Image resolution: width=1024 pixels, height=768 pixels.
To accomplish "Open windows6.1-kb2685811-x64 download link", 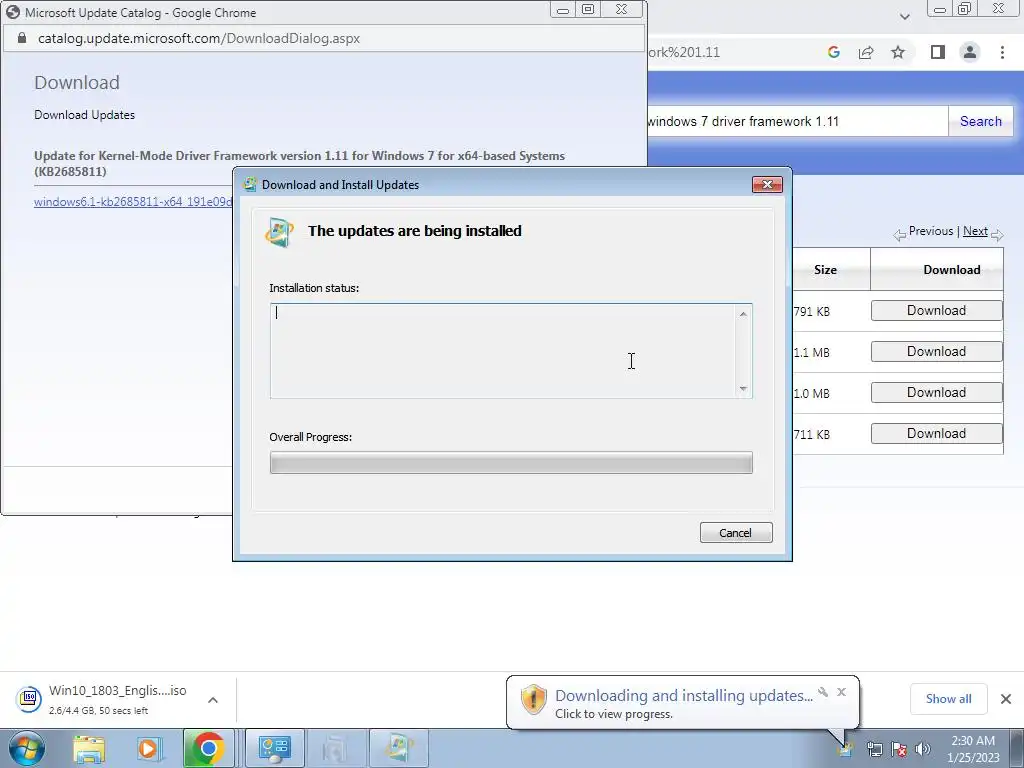I will point(133,202).
